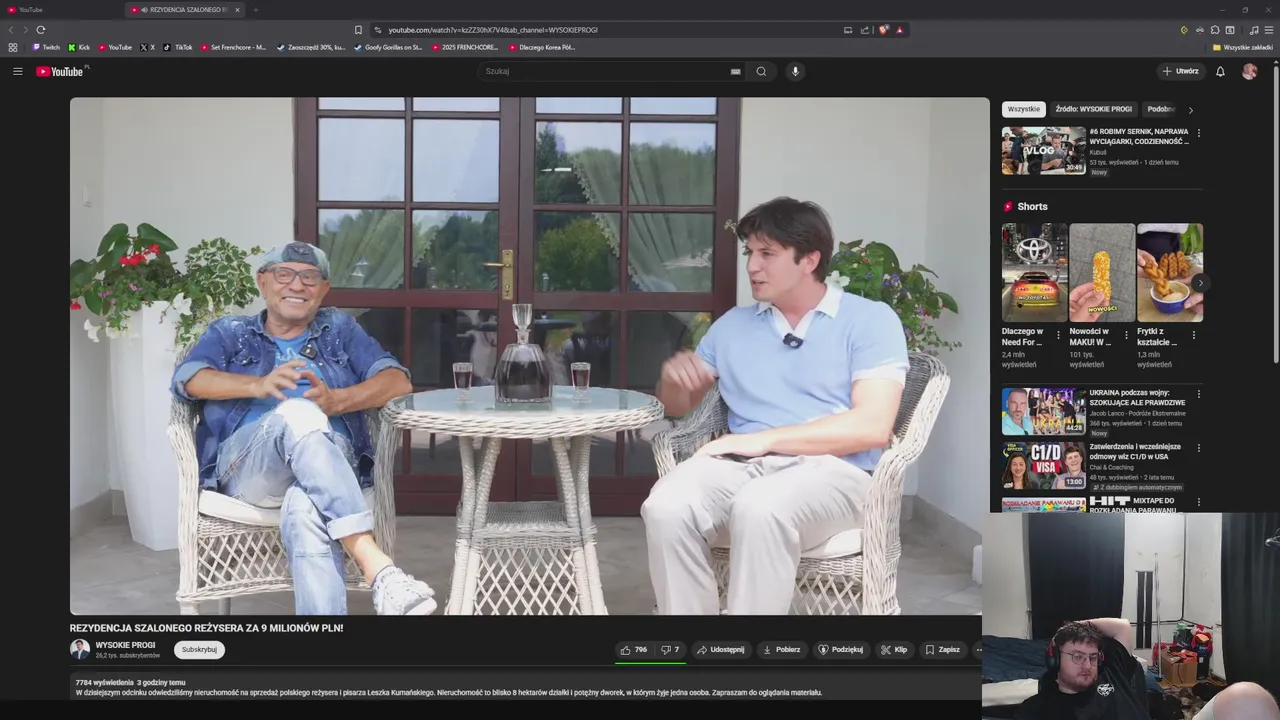The width and height of the screenshot is (1280, 720).
Task: Open options for Frytki z kształcie short
Action: click(x=1193, y=335)
